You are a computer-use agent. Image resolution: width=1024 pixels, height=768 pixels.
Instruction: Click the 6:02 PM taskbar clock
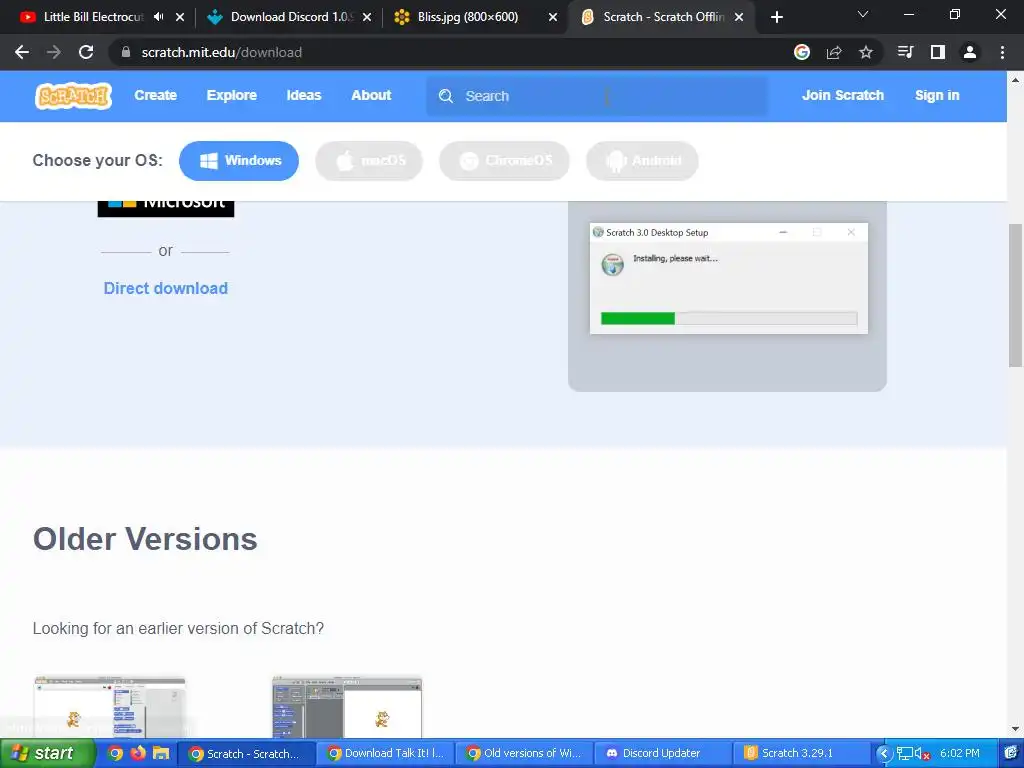[x=960, y=754]
